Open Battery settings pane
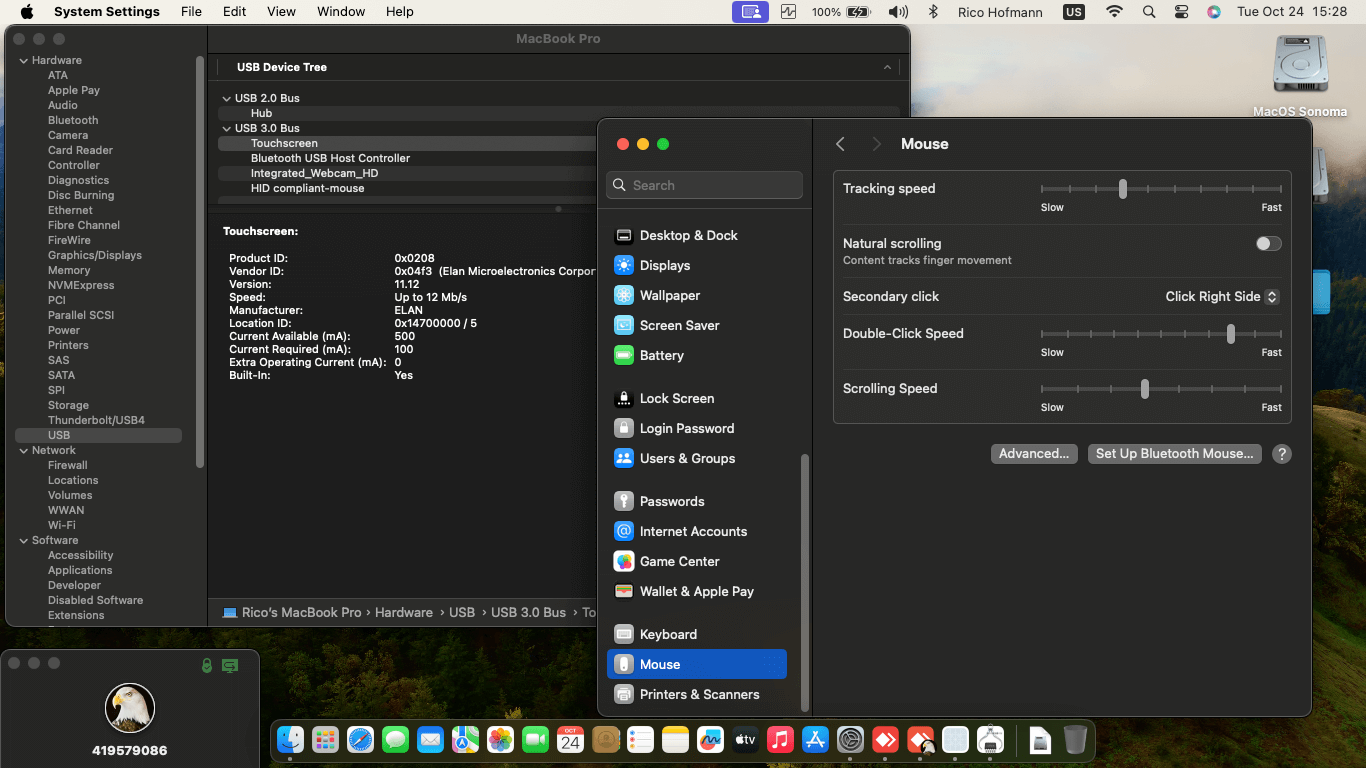The width and height of the screenshot is (1366, 768). [661, 355]
